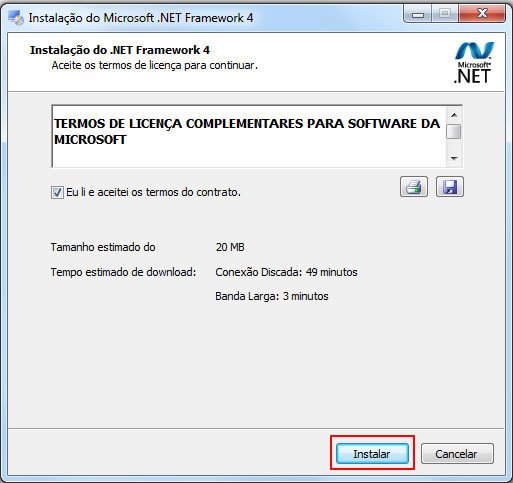Save the license terms with floppy disk icon
Screen dimensions: 513x483
(x=450, y=187)
